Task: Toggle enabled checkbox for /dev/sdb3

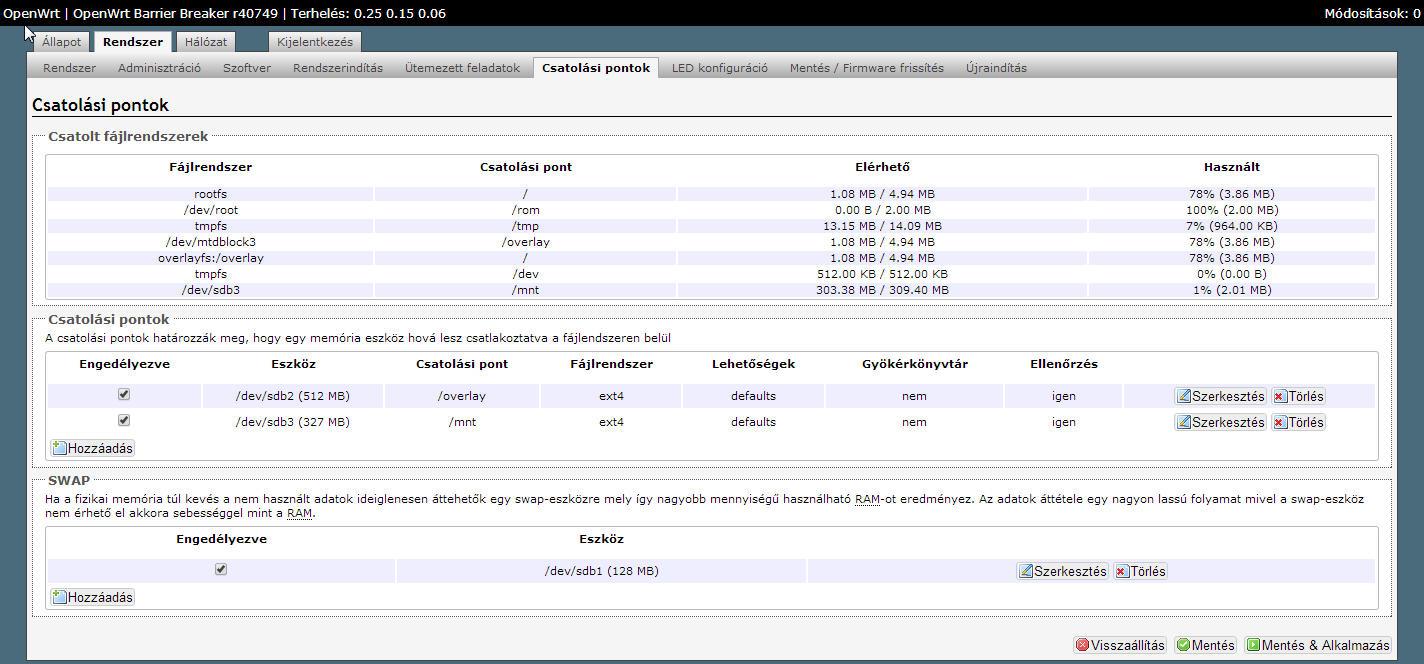Action: (x=124, y=420)
